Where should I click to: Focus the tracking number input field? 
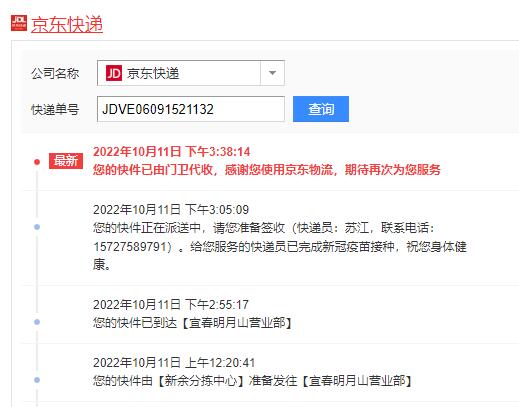tap(191, 109)
